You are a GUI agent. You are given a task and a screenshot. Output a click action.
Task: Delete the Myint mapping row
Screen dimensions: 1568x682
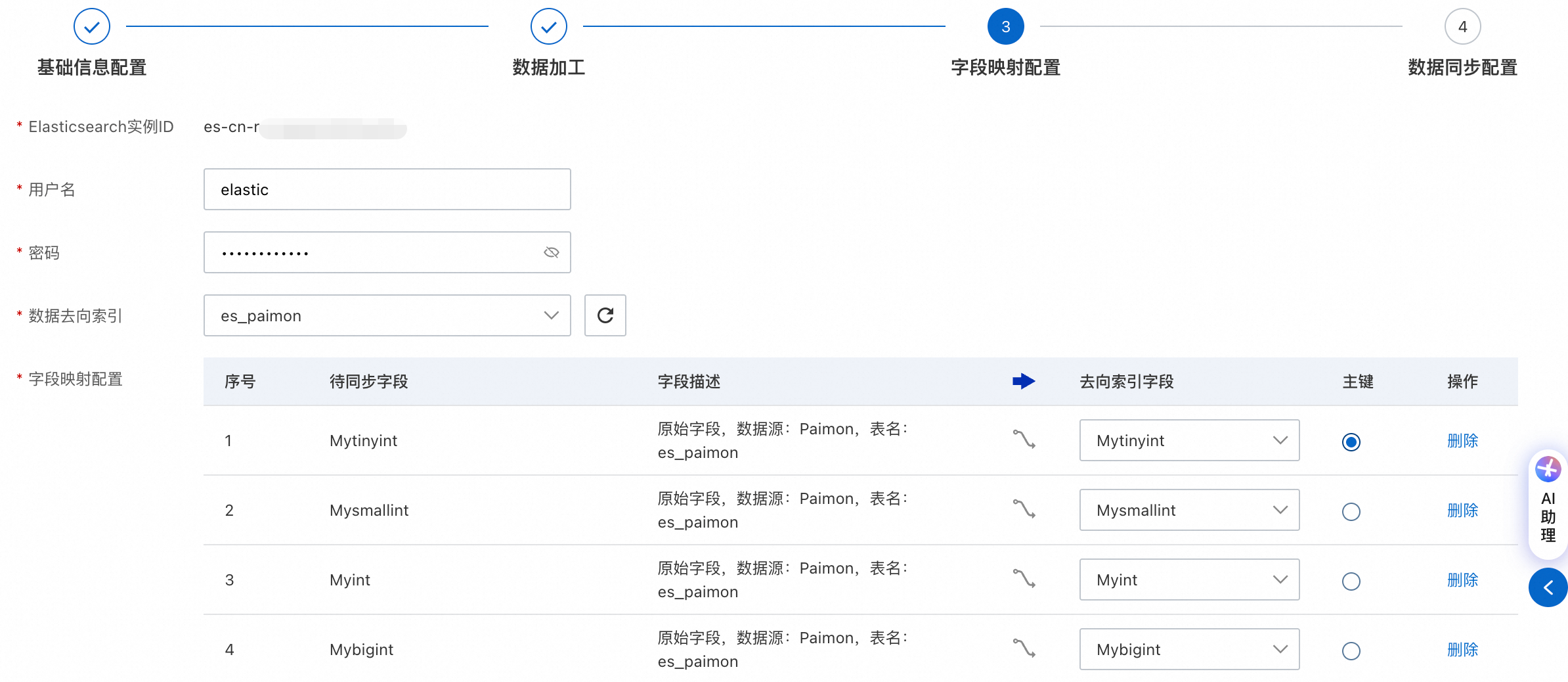click(x=1463, y=580)
